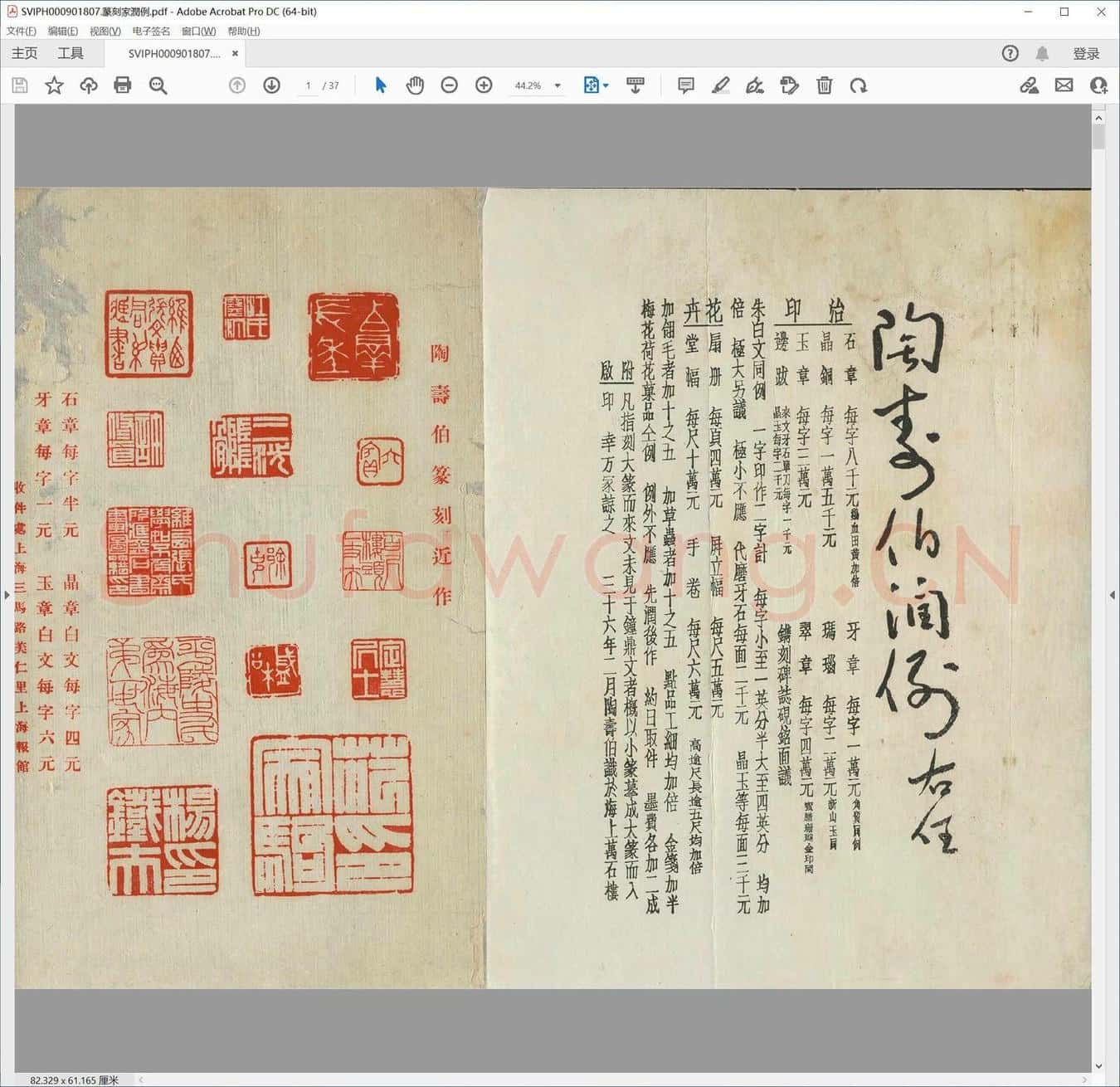Open the sign document pen tool
The image size is (1120, 1087).
pyautogui.click(x=755, y=85)
